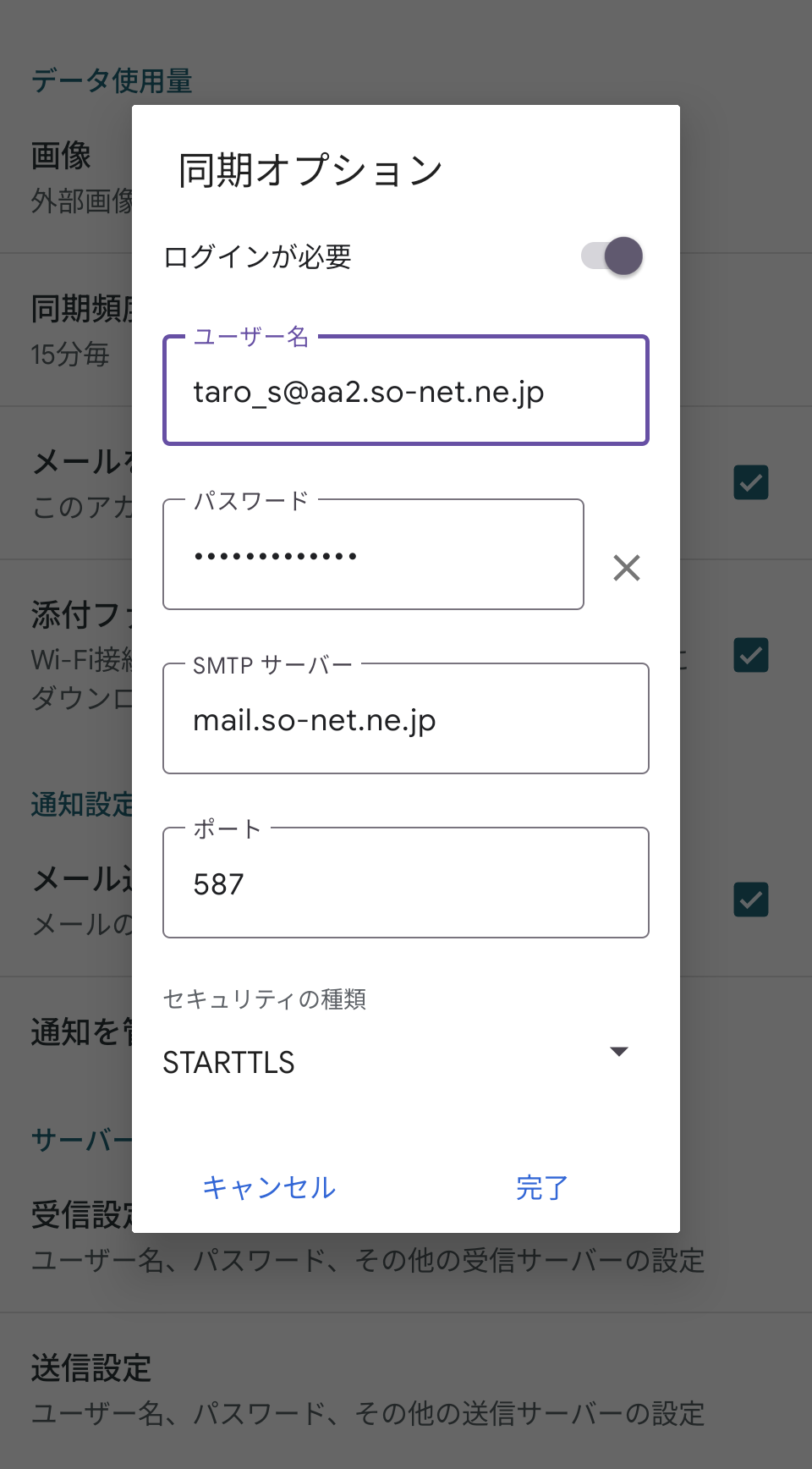Toggle the ログインが必要 switch
This screenshot has height=1469, width=812.
612,256
